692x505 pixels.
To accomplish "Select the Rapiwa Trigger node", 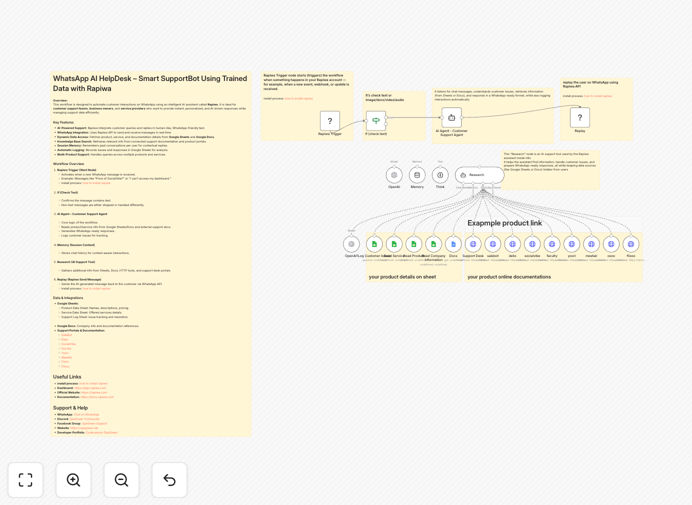I will click(330, 121).
